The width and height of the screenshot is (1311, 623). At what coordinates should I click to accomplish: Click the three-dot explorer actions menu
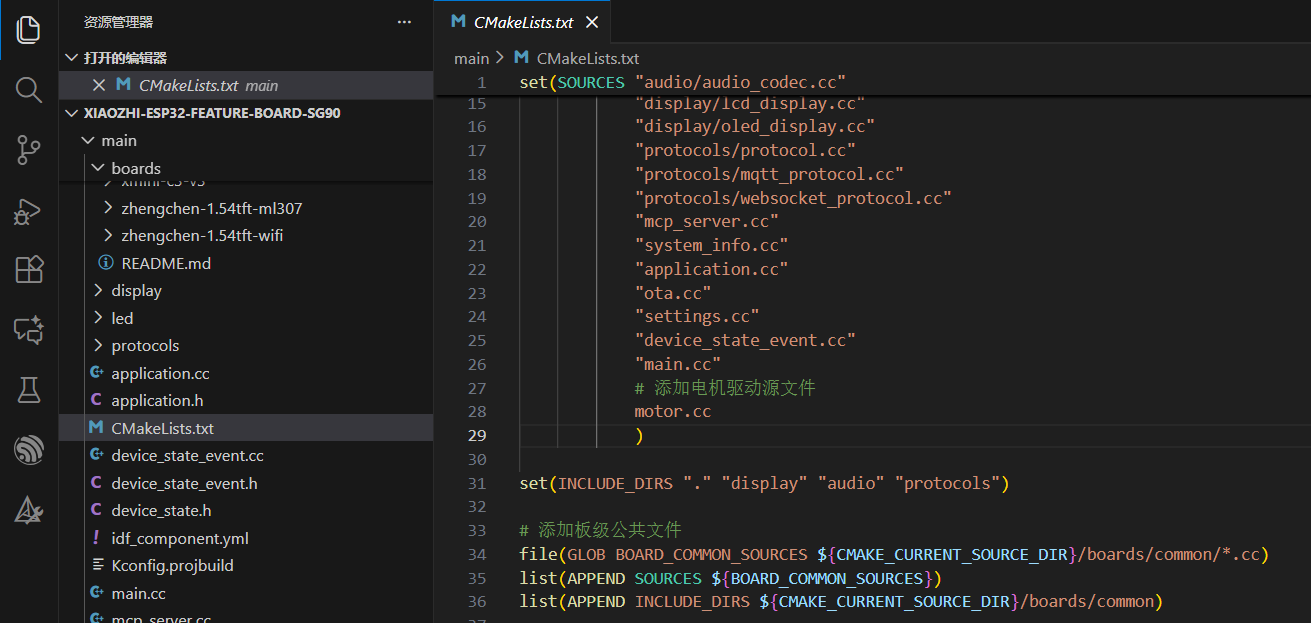(404, 22)
